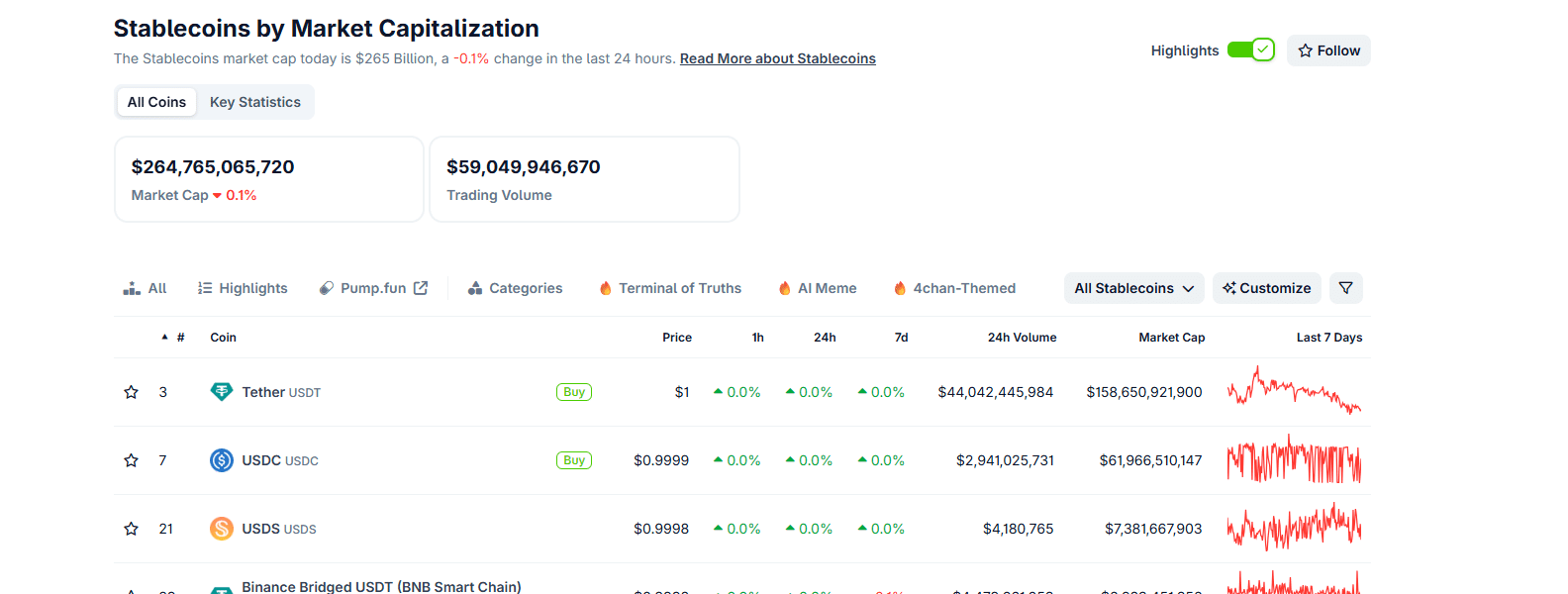The height and width of the screenshot is (594, 1568).
Task: Expand the All Stablecoins dropdown
Action: point(1134,288)
